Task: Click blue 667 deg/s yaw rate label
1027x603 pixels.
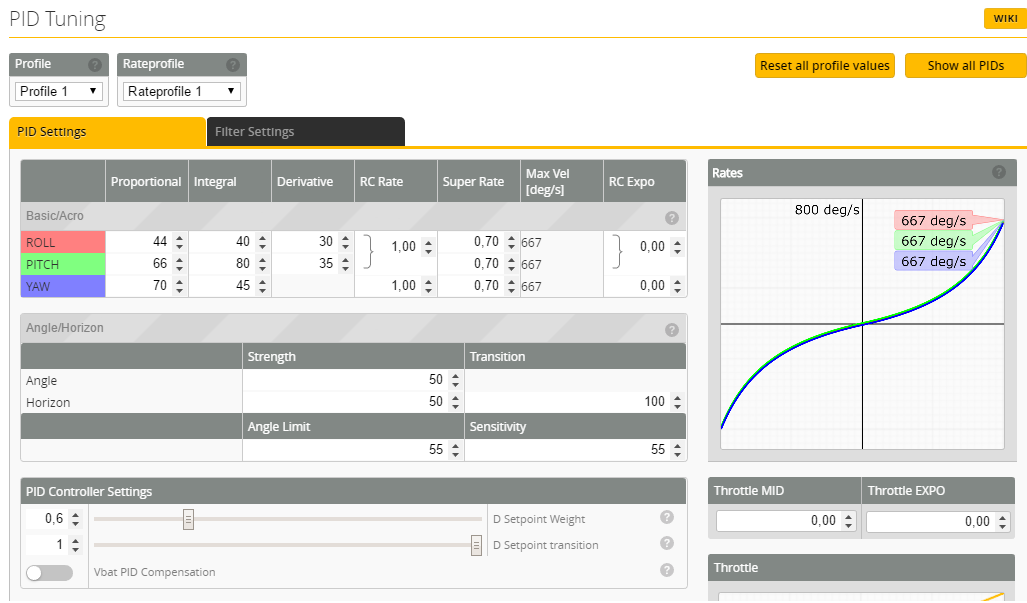Action: click(x=933, y=261)
